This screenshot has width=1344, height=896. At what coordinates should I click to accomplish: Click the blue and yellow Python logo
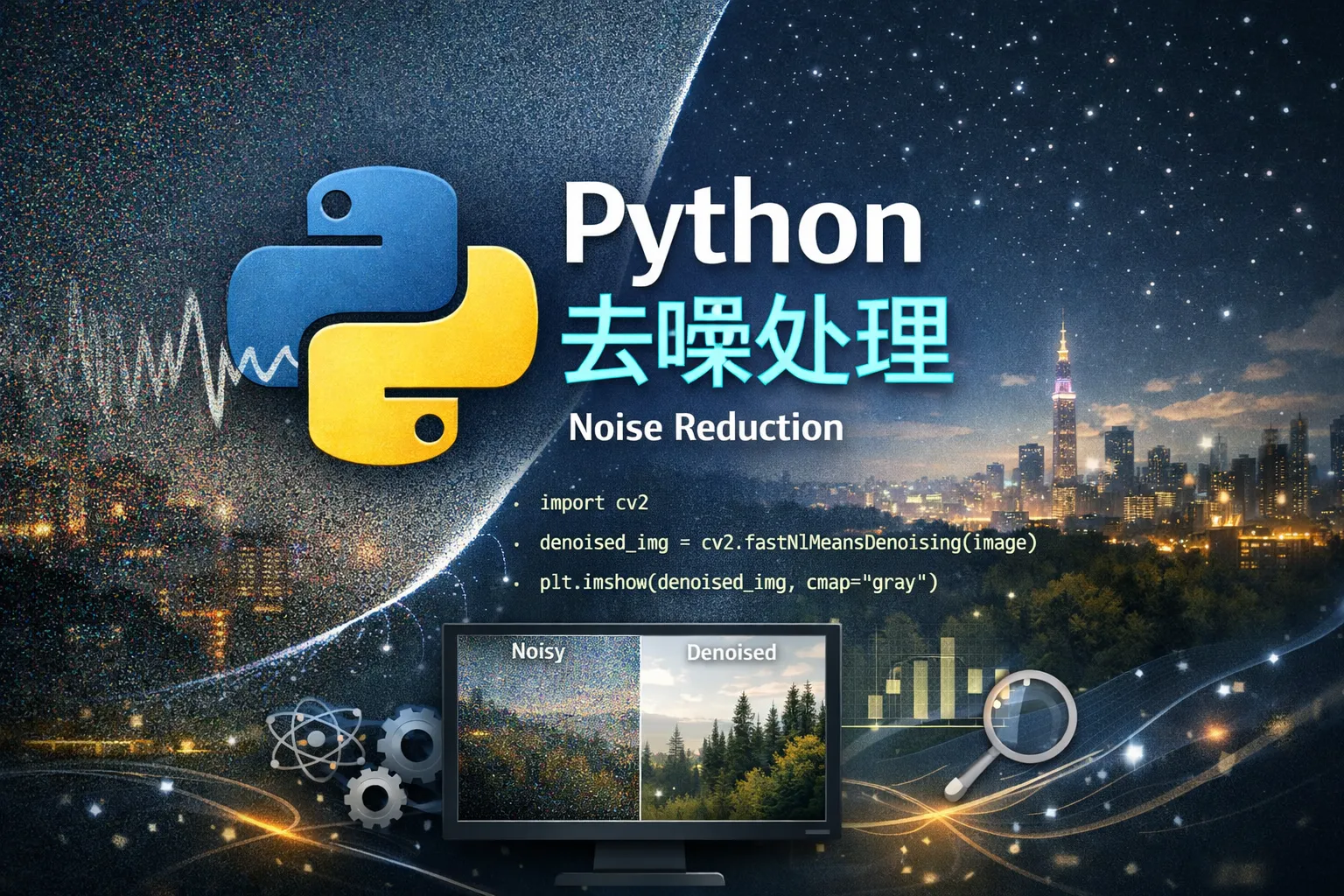coord(382,315)
